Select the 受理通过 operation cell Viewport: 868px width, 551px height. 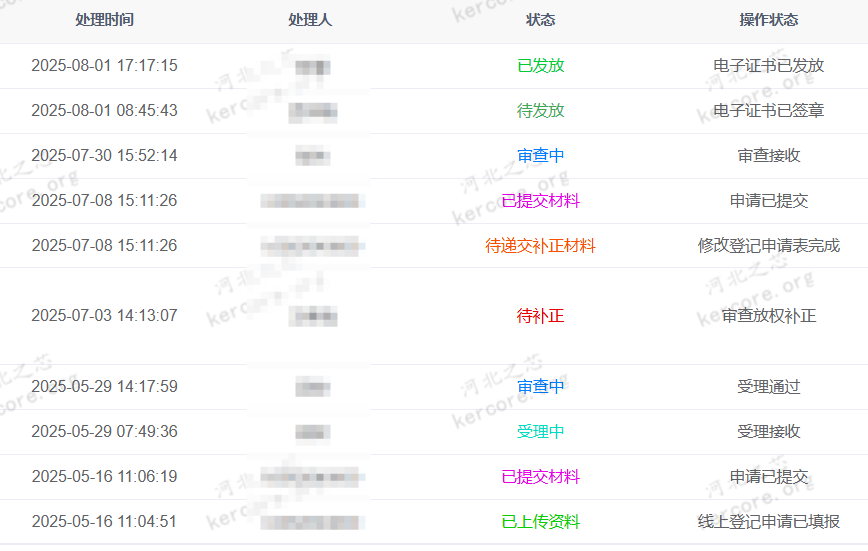pyautogui.click(x=768, y=387)
